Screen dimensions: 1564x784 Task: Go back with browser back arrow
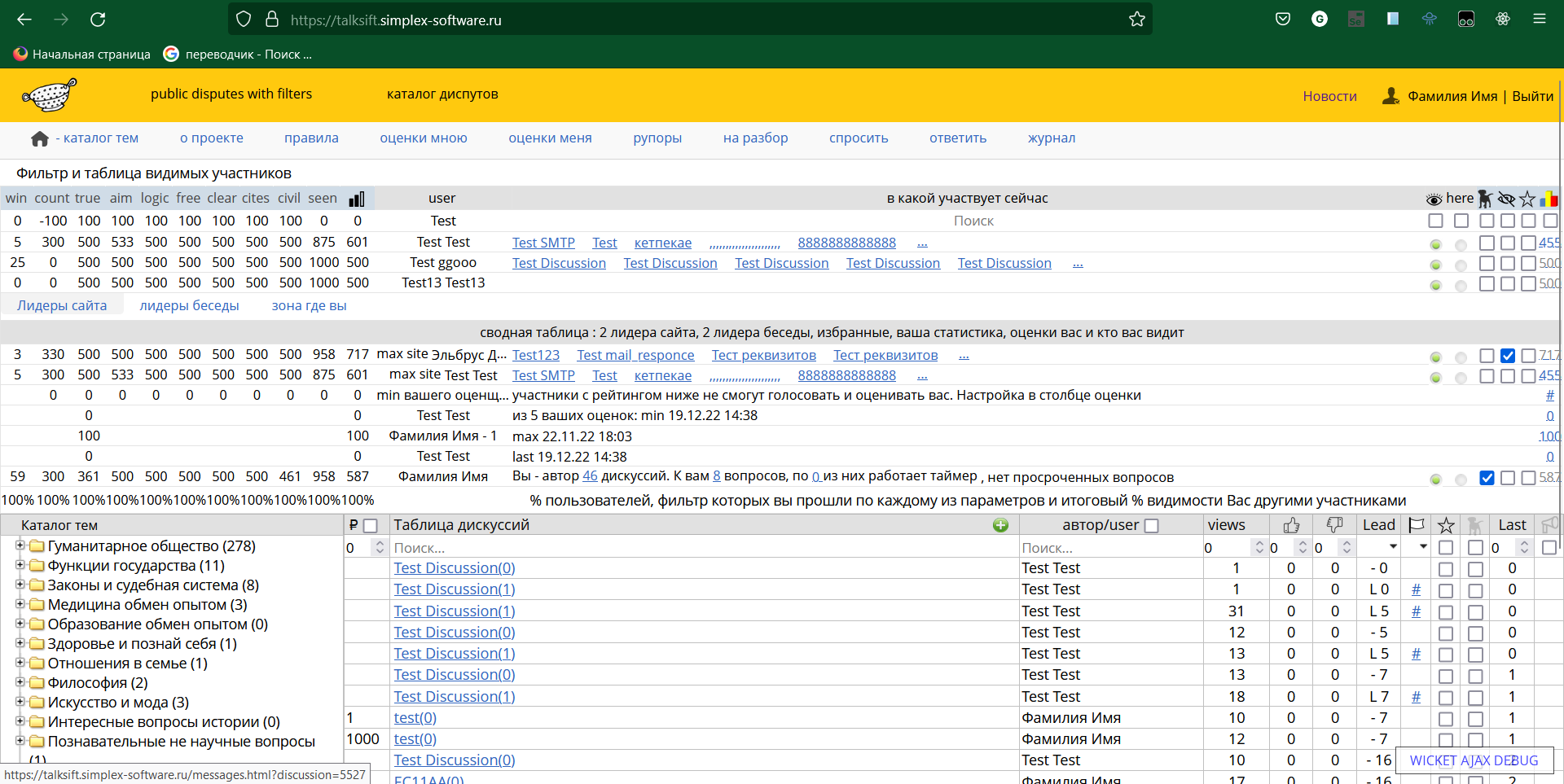[x=24, y=20]
